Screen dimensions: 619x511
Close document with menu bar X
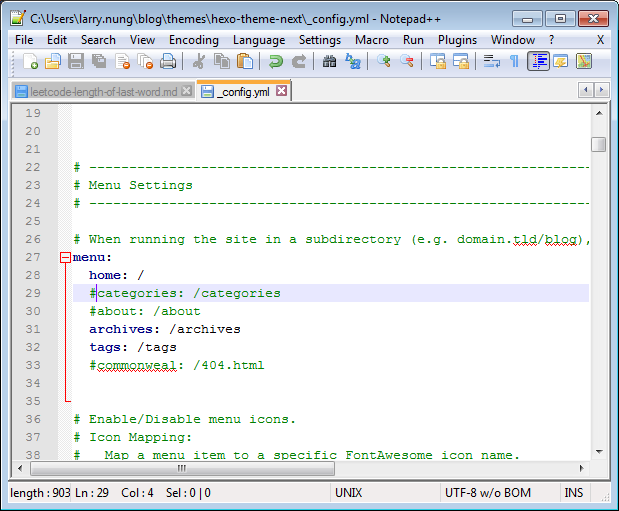(x=600, y=40)
